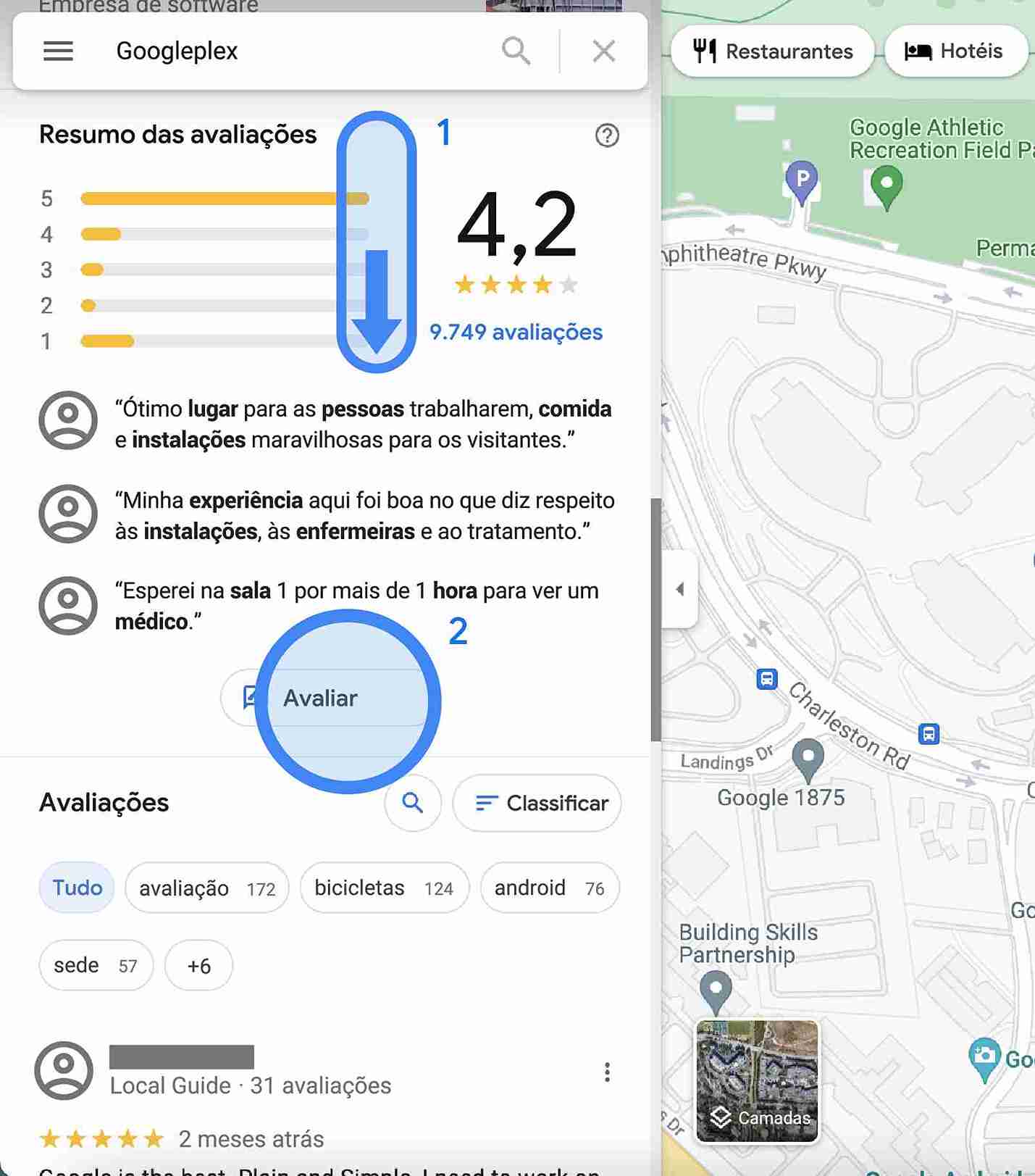Click the review quote starting "Esperei na sala"
Screen dimensions: 1035x1176
(x=356, y=606)
